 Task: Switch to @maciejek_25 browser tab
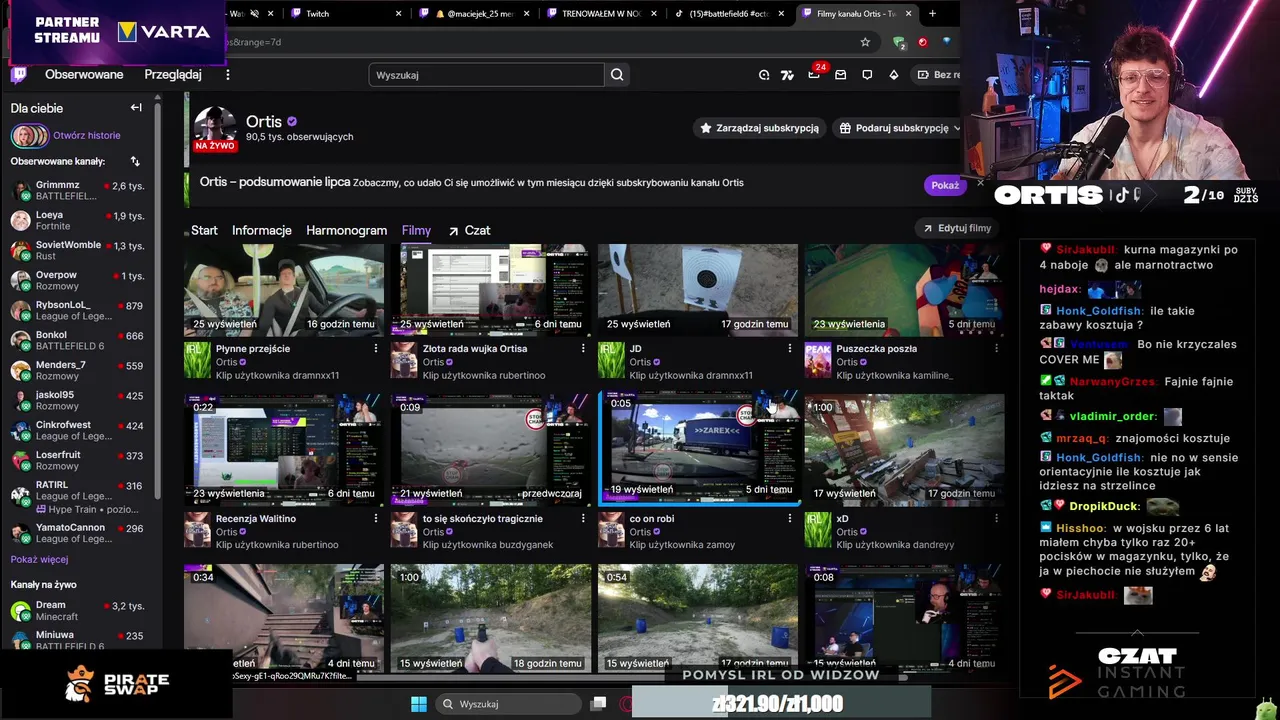[475, 14]
